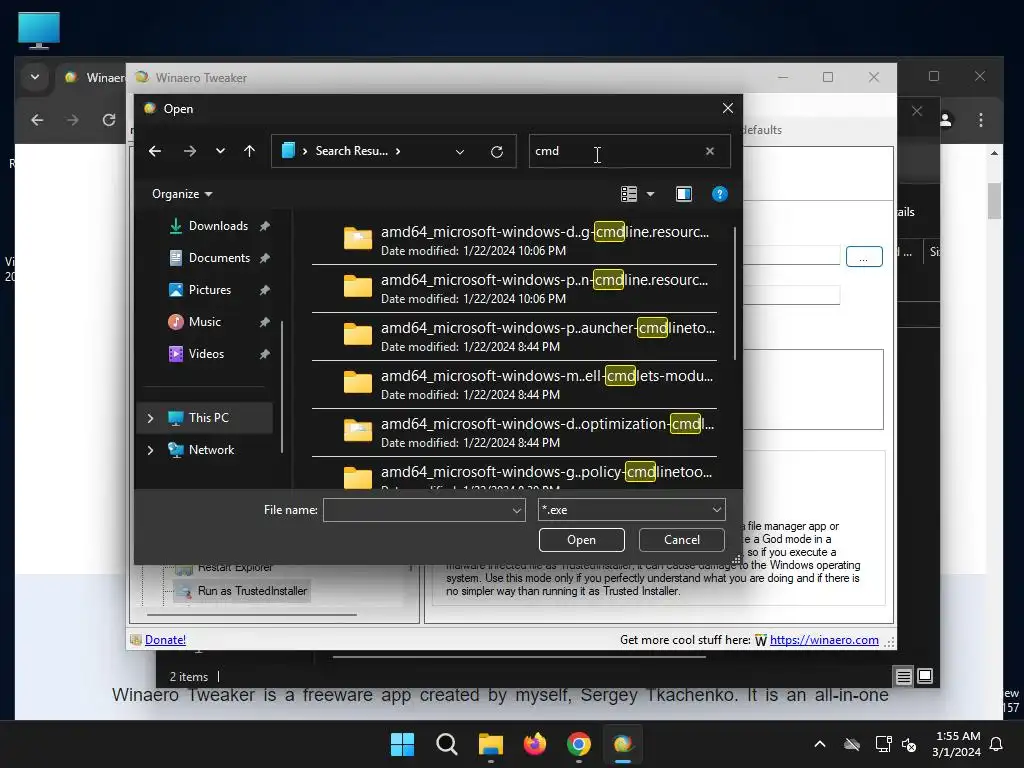Expand the address bar history dropdown
This screenshot has width=1024, height=768.
click(x=460, y=152)
